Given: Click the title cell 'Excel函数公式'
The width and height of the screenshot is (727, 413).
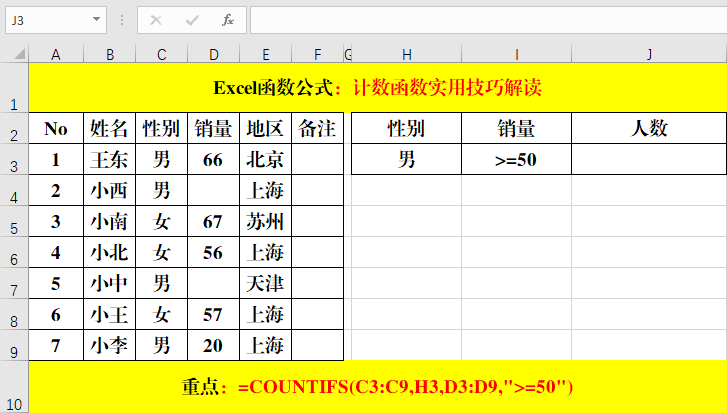Looking at the screenshot, I should click(x=377, y=88).
